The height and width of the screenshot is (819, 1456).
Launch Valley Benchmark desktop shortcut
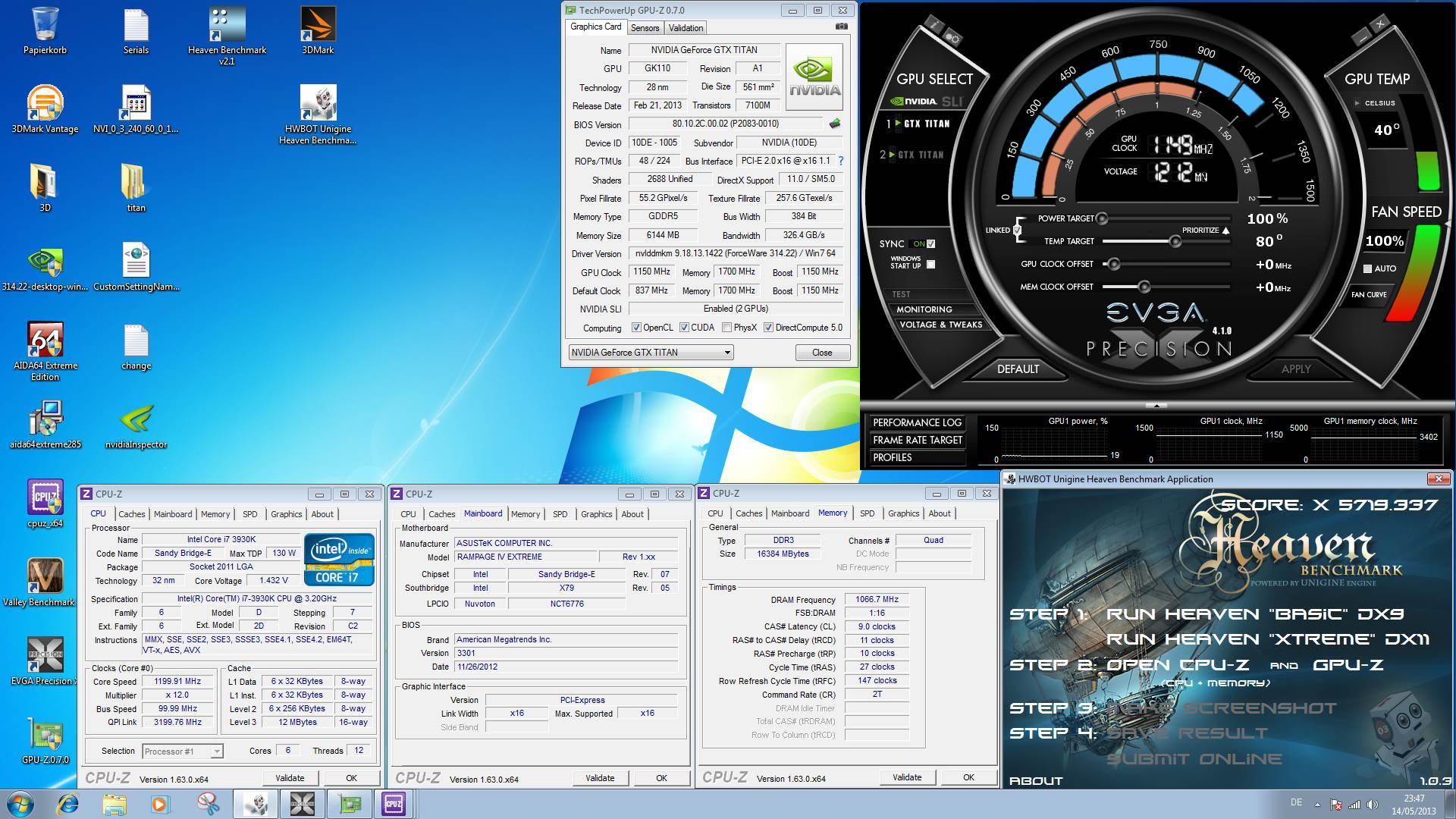tap(39, 582)
